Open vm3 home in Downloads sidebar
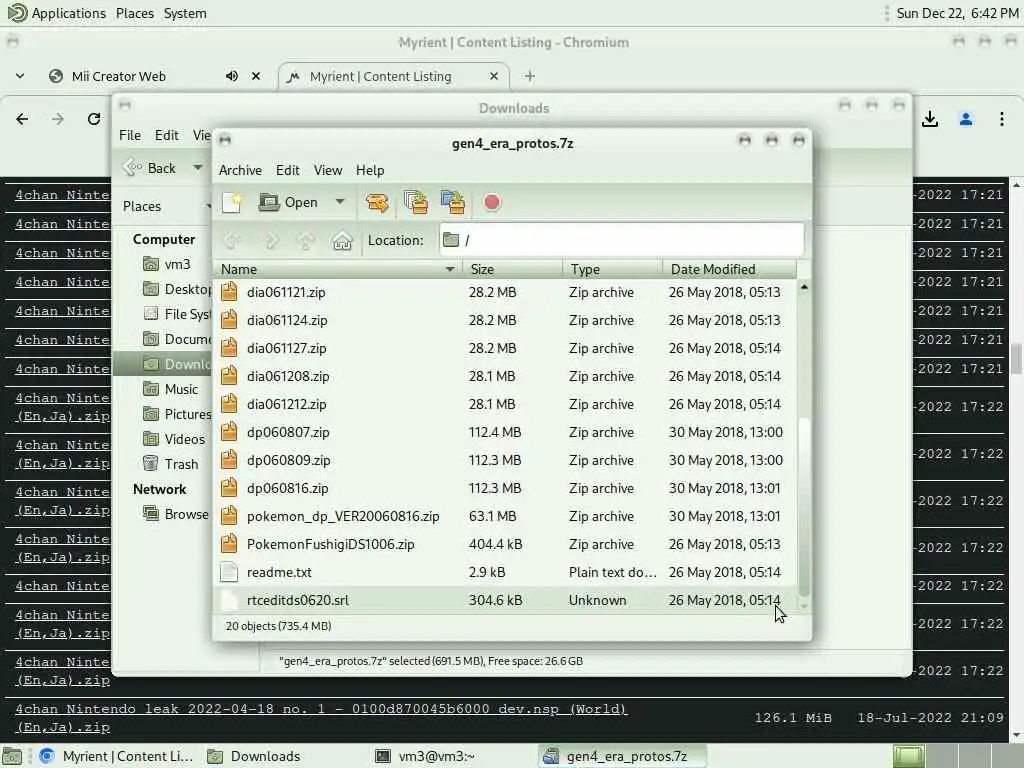This screenshot has width=1024, height=768. [x=167, y=264]
